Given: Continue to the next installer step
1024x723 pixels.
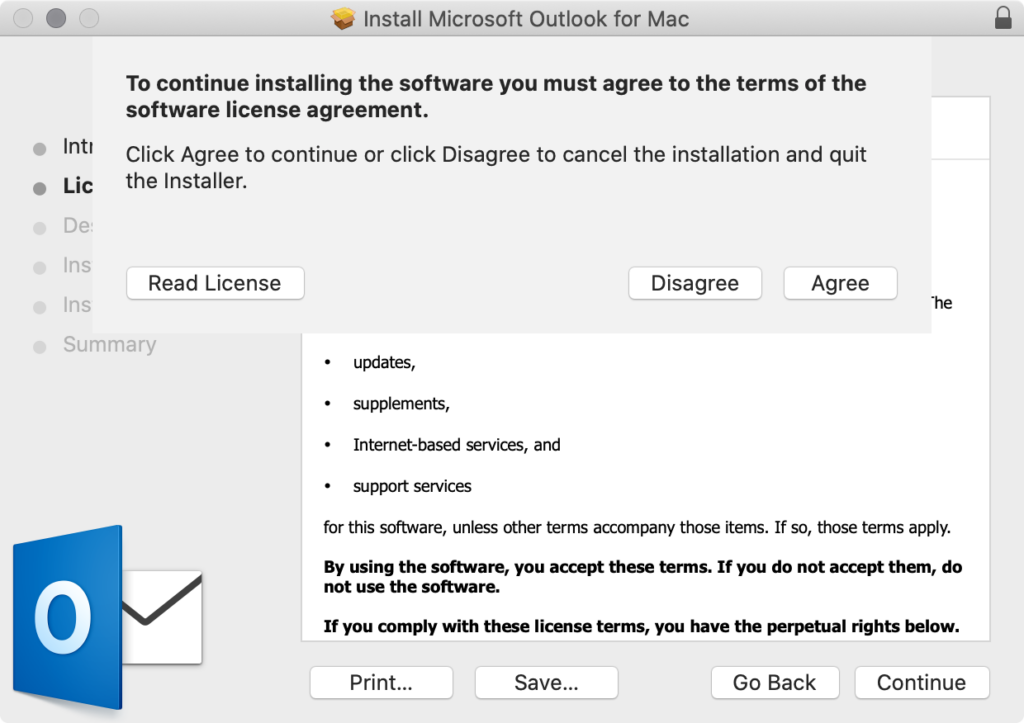Looking at the screenshot, I should tap(921, 682).
